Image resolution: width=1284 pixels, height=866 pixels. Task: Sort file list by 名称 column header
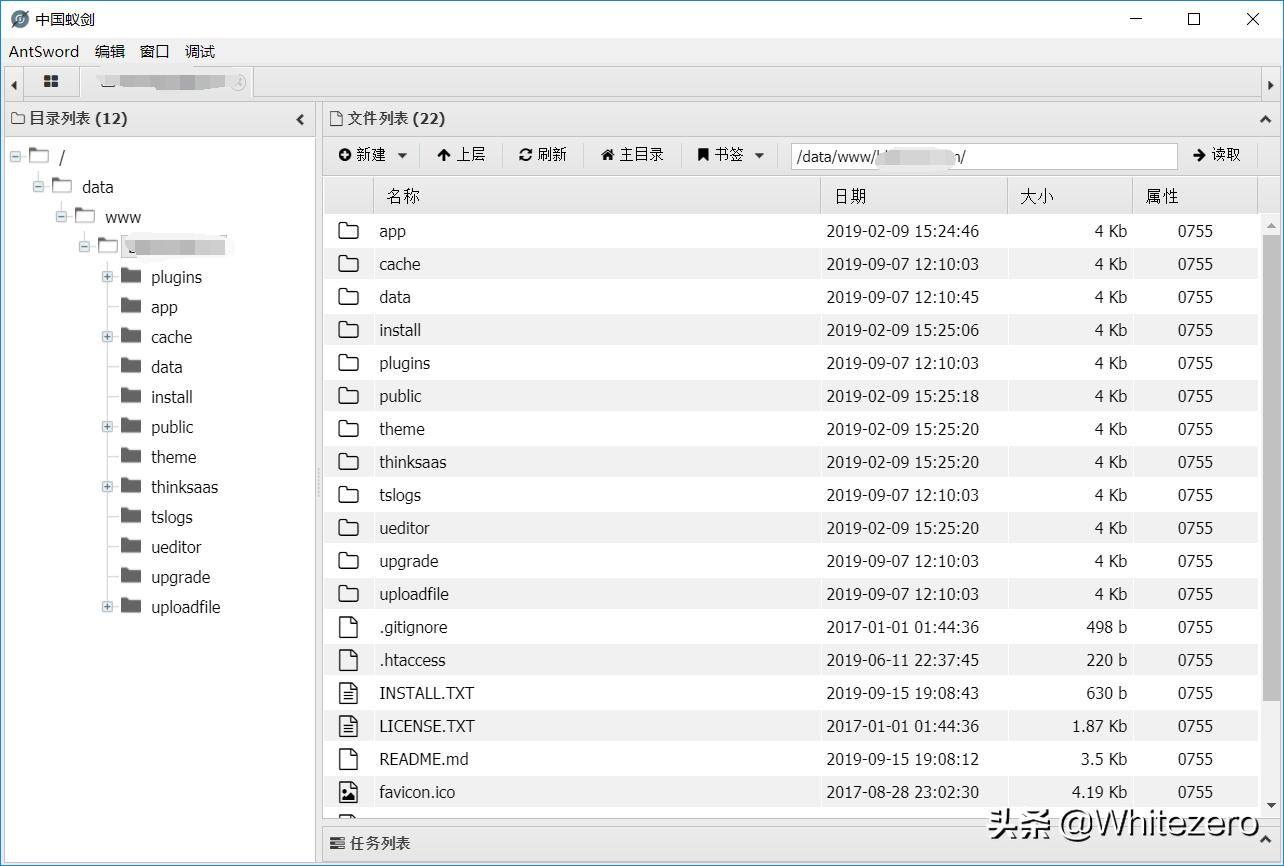(x=597, y=196)
